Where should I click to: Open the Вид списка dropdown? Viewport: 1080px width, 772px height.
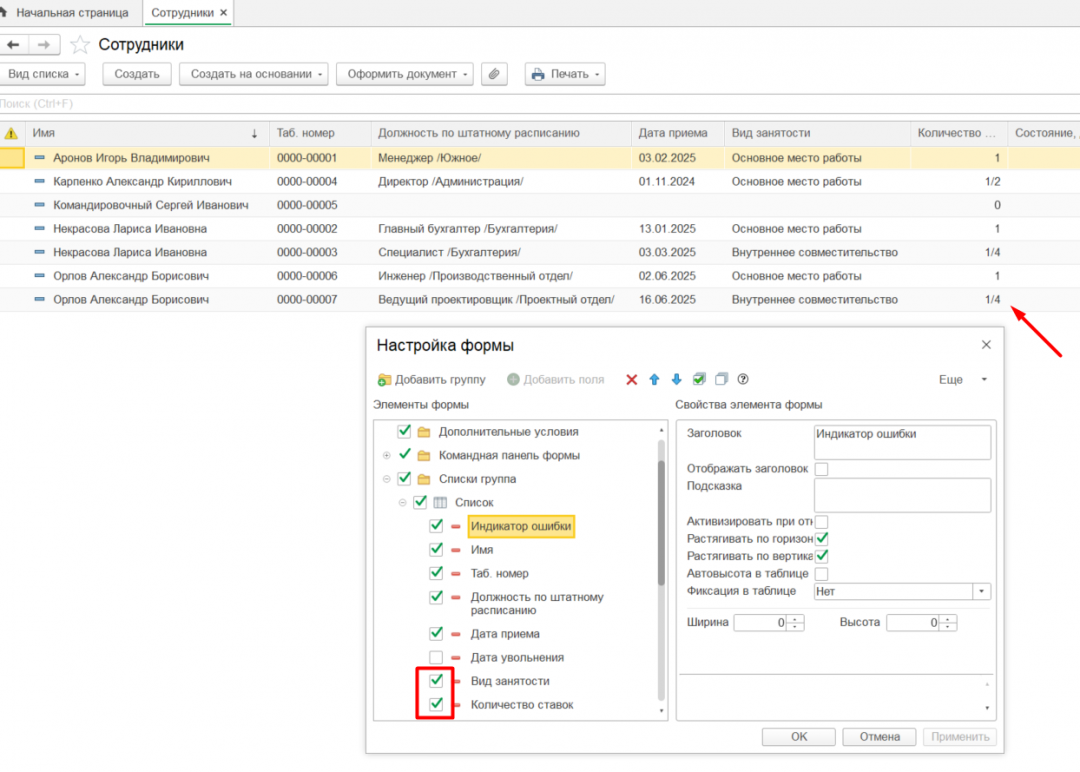click(42, 74)
